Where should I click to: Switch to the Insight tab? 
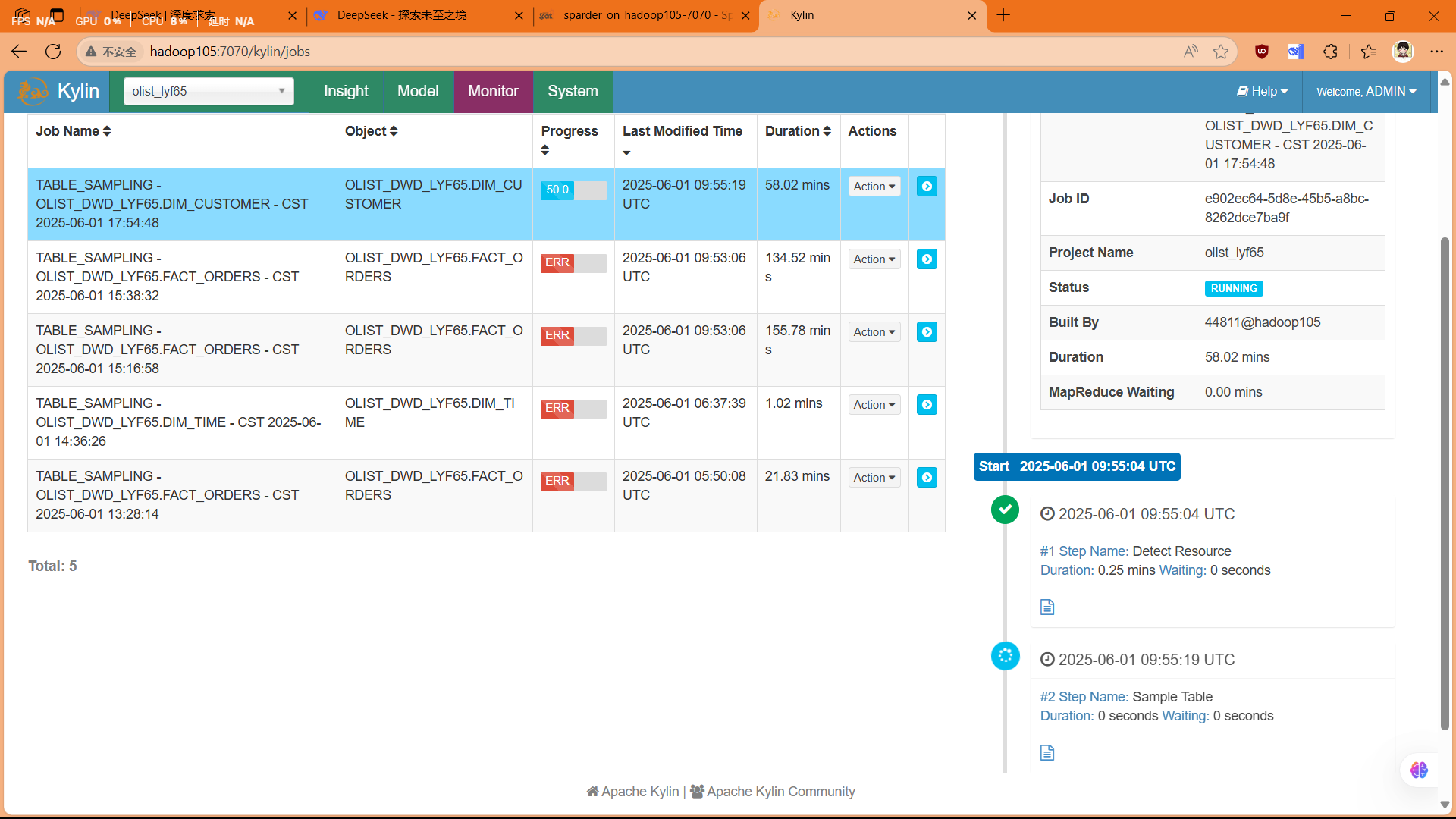(x=346, y=92)
